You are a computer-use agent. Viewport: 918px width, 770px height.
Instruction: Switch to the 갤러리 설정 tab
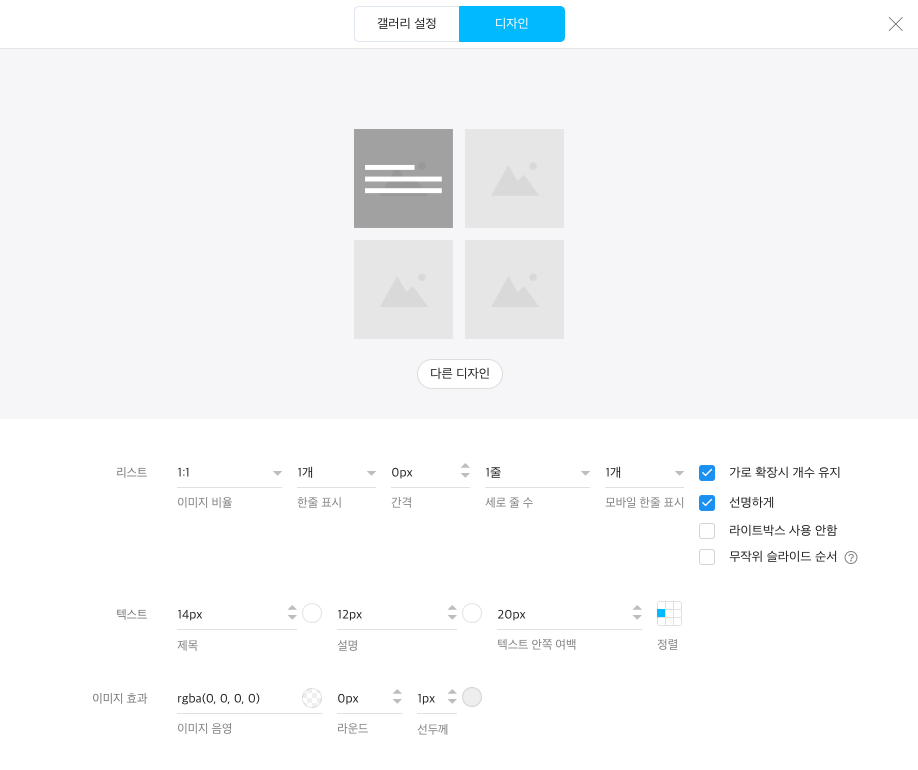point(407,24)
